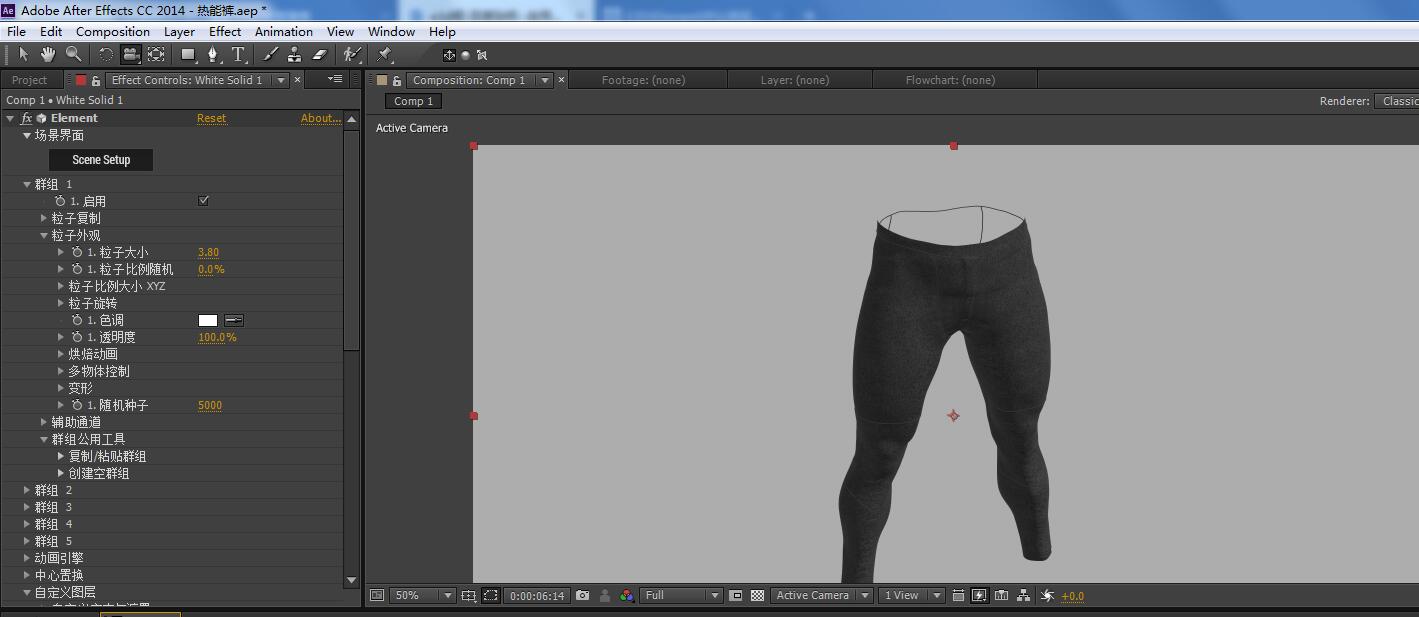Click the Scene Setup button
This screenshot has width=1419, height=617.
[101, 160]
